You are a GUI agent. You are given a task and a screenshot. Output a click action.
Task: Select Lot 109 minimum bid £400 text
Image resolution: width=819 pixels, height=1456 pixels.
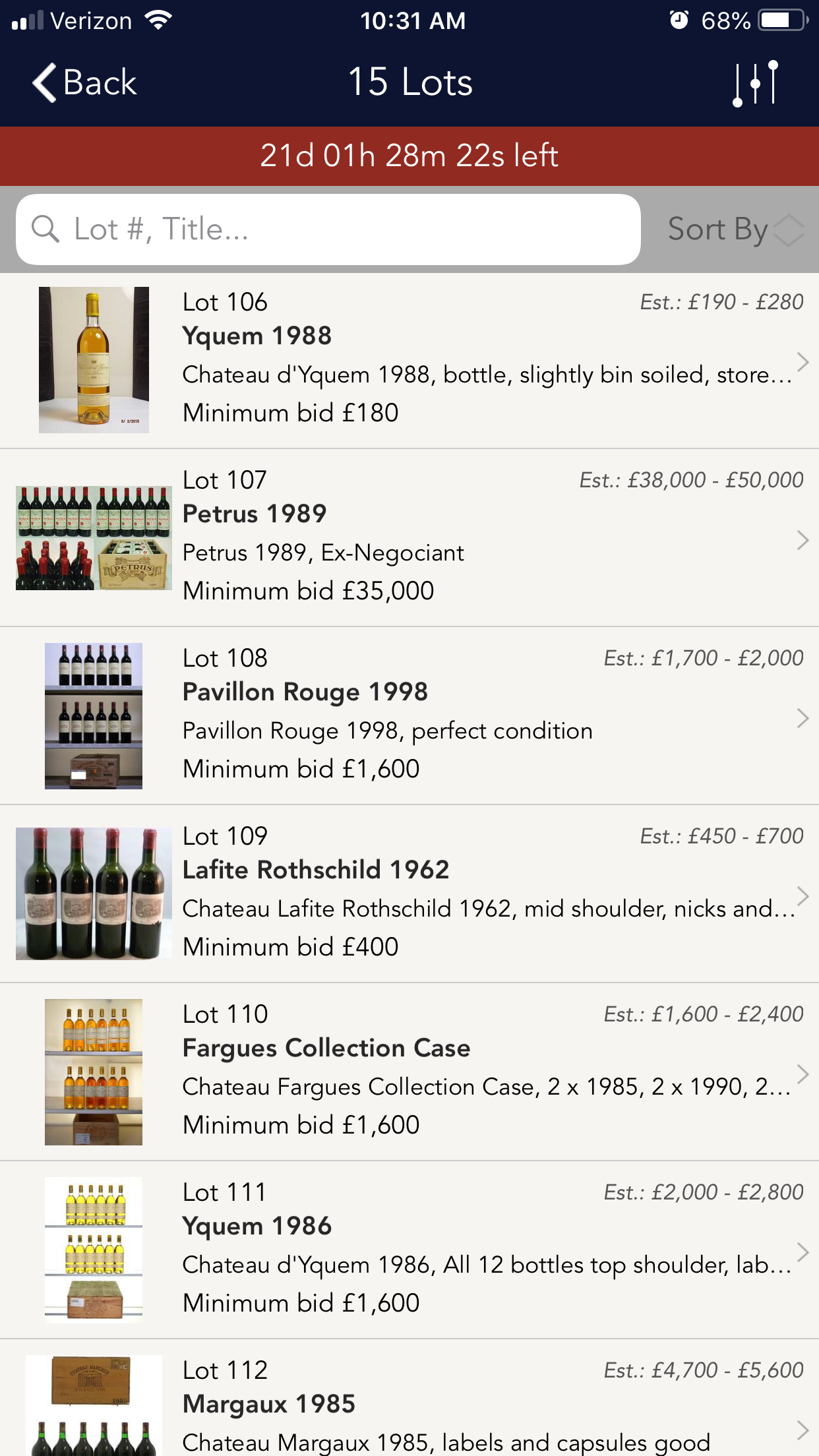pyautogui.click(x=291, y=947)
